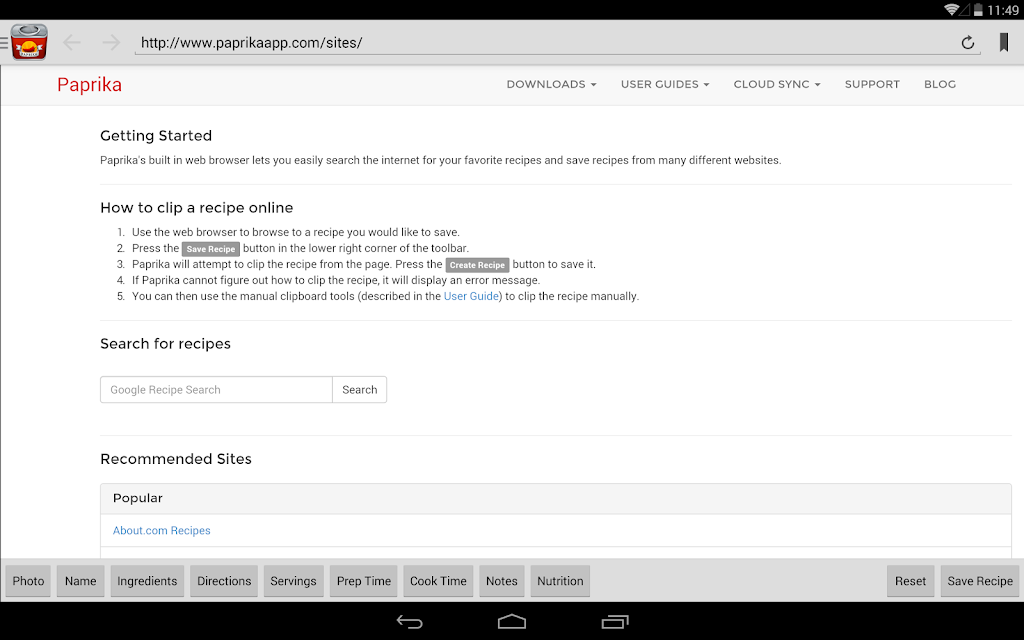1024x640 pixels.
Task: Click the red Paprika site logo
Action: point(89,85)
